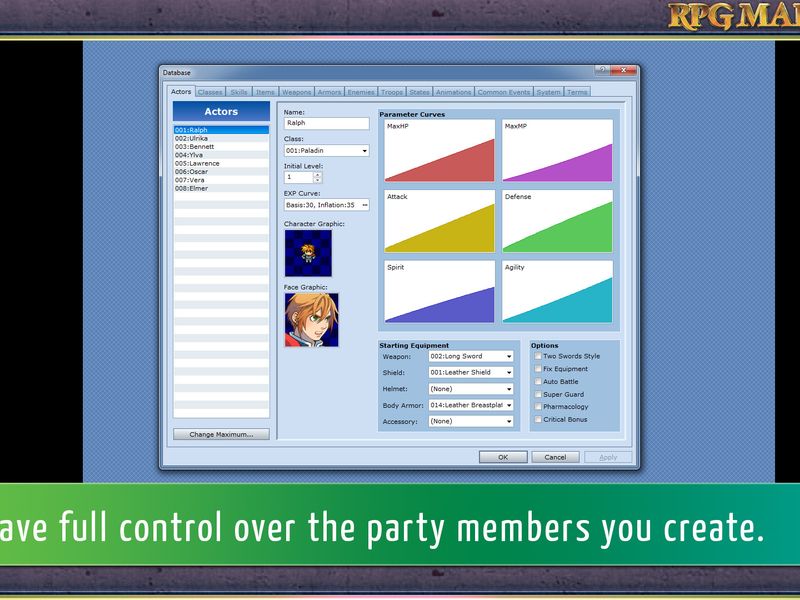Go to the Weapons tab

click(296, 92)
